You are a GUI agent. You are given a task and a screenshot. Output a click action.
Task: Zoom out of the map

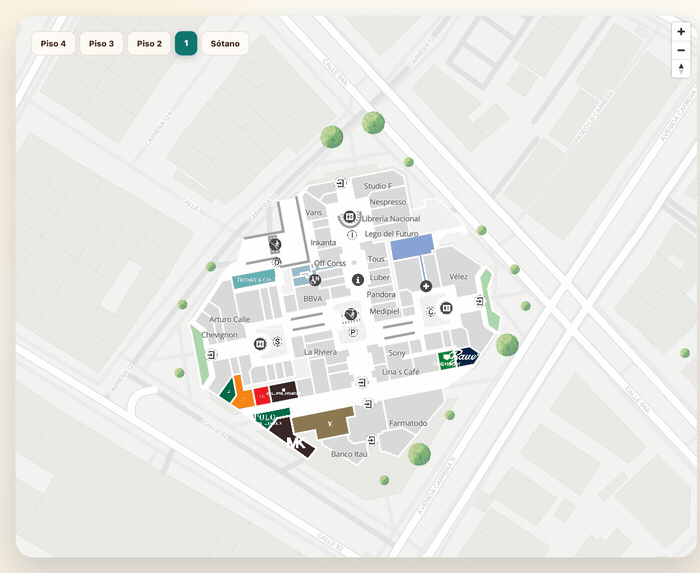click(681, 50)
